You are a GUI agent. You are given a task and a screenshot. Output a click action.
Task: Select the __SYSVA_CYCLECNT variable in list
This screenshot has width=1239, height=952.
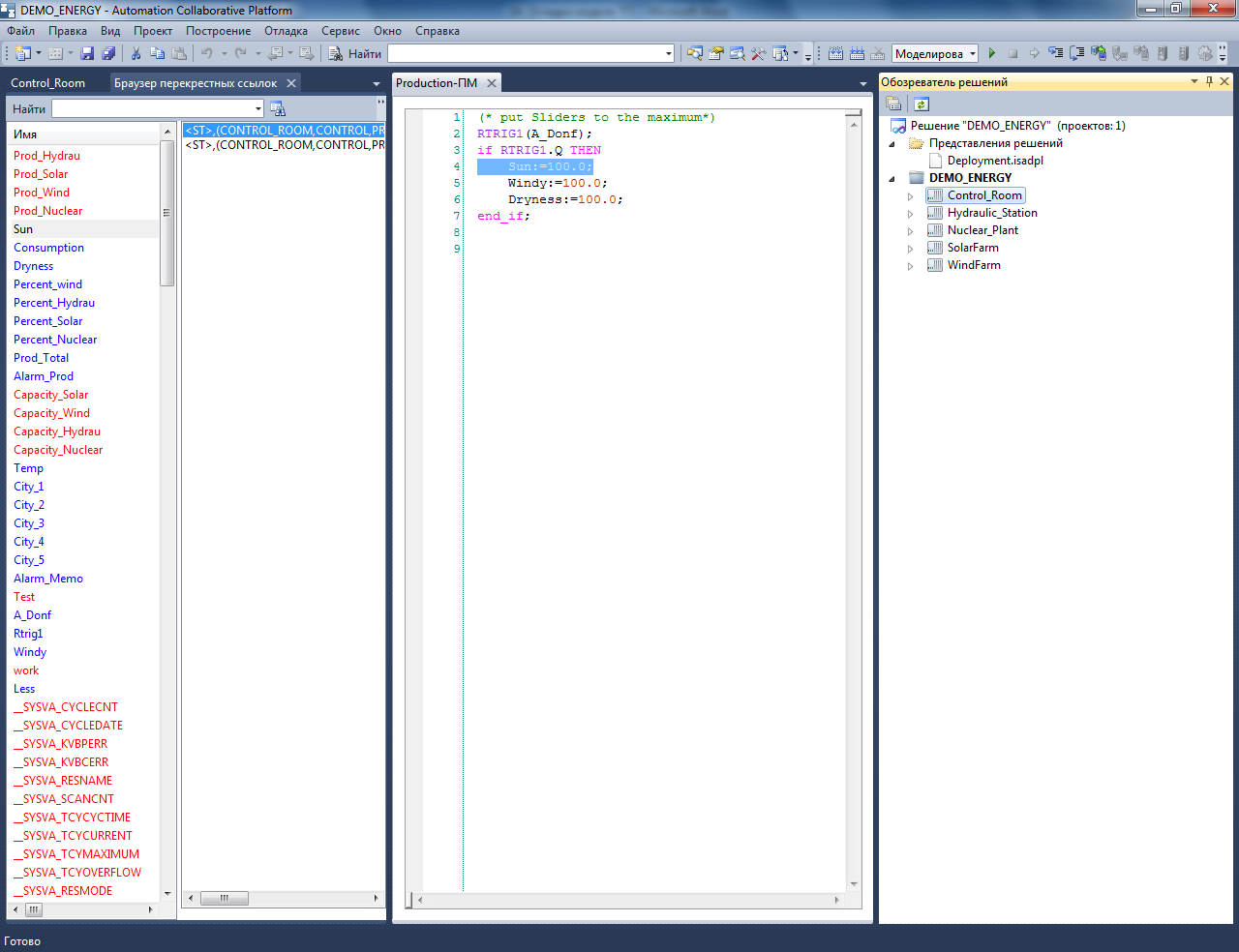[x=66, y=707]
